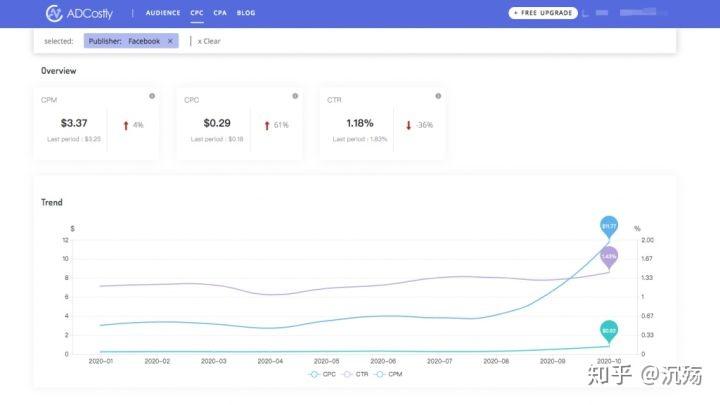
Task: Click the FREE UPGRADE button
Action: (543, 13)
